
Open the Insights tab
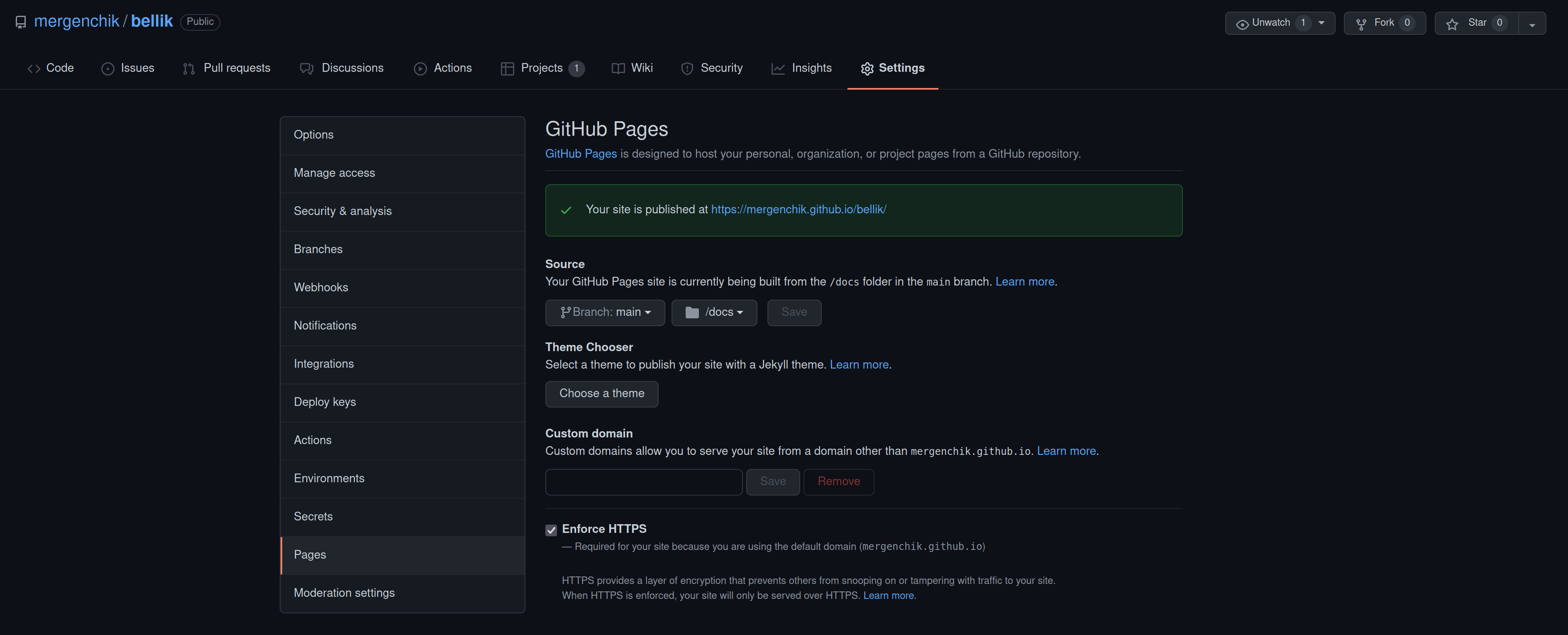[x=801, y=68]
